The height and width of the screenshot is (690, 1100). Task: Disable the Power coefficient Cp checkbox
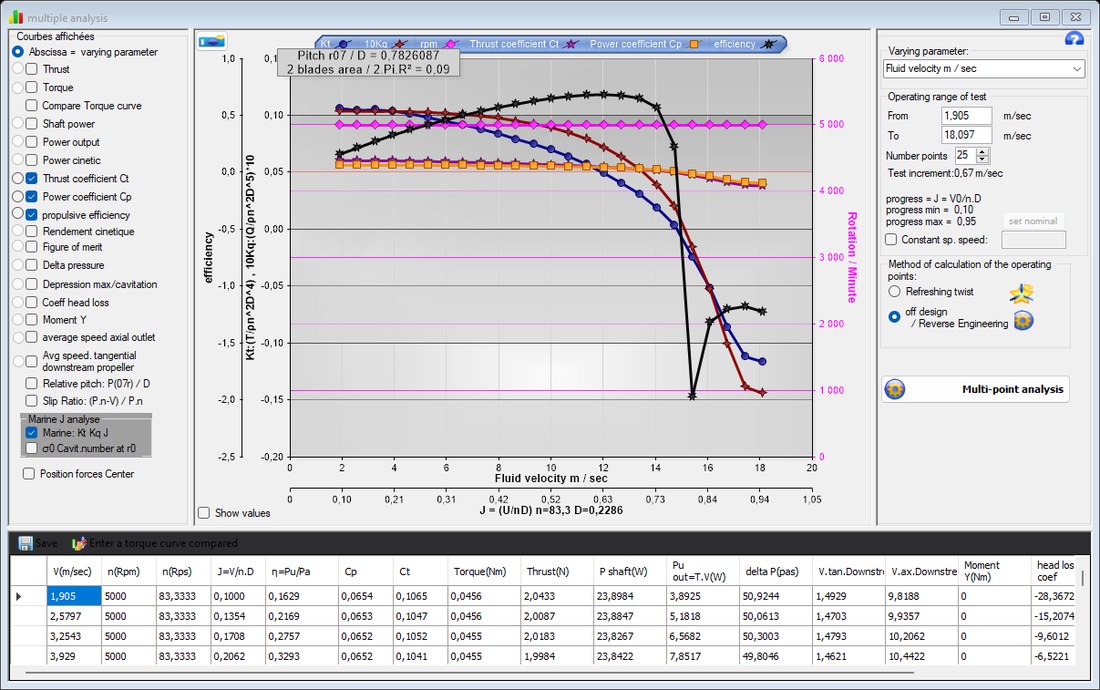[x=32, y=196]
